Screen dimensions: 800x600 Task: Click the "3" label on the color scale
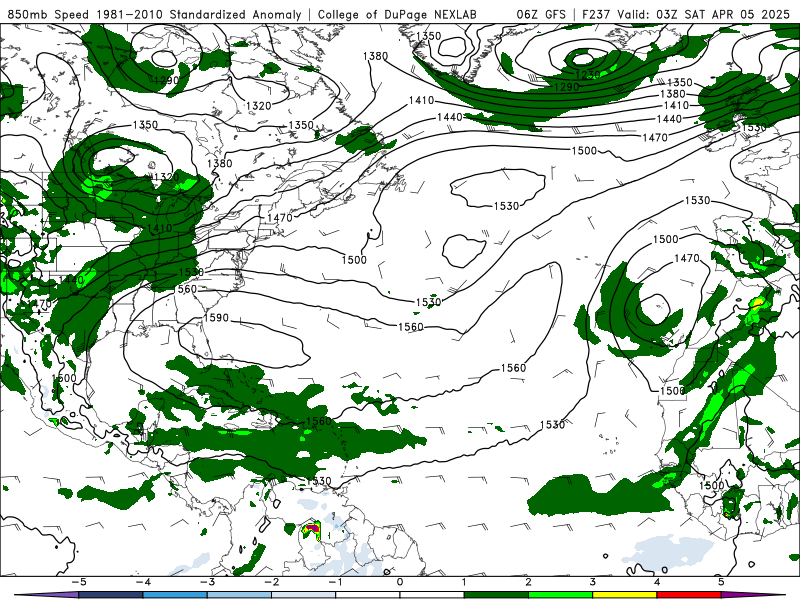(592, 582)
